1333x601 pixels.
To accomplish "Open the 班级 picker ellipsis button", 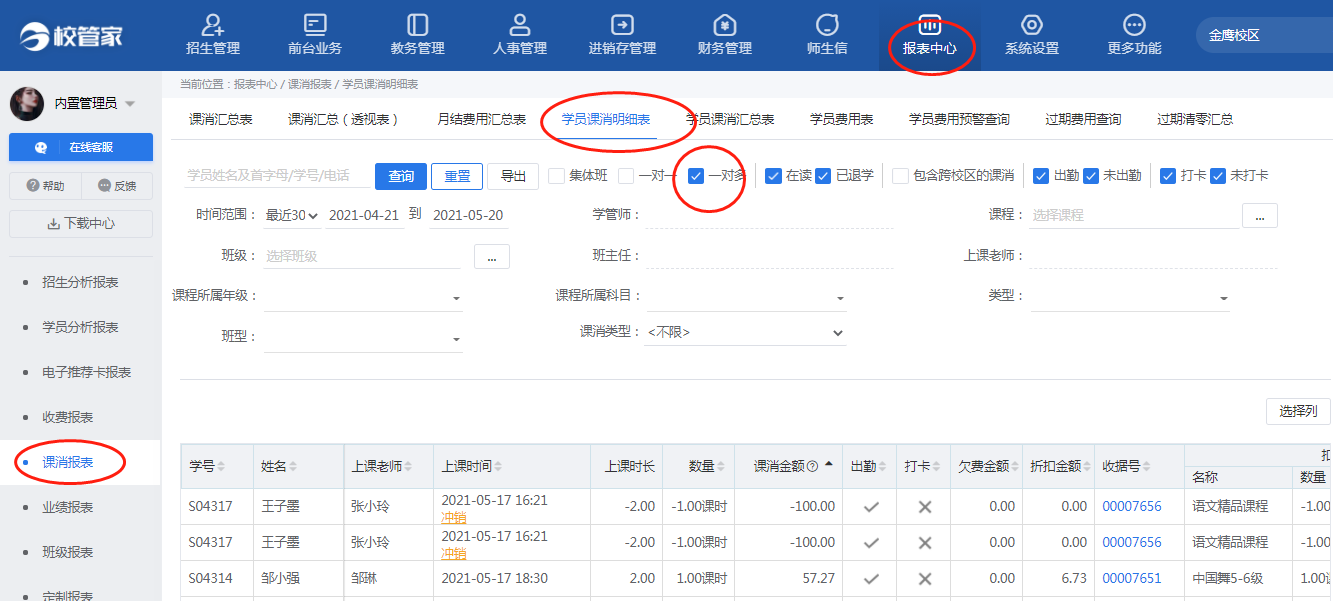I will [x=492, y=257].
